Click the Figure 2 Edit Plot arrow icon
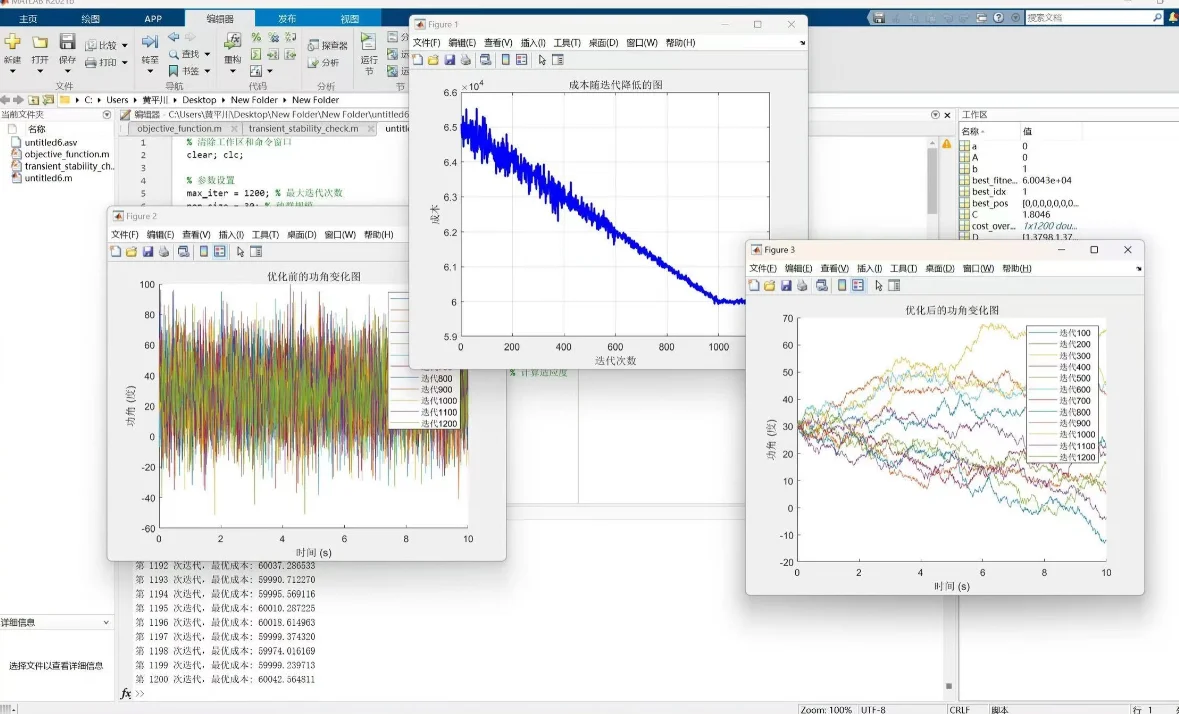Viewport: 1179px width, 714px height. click(x=240, y=252)
